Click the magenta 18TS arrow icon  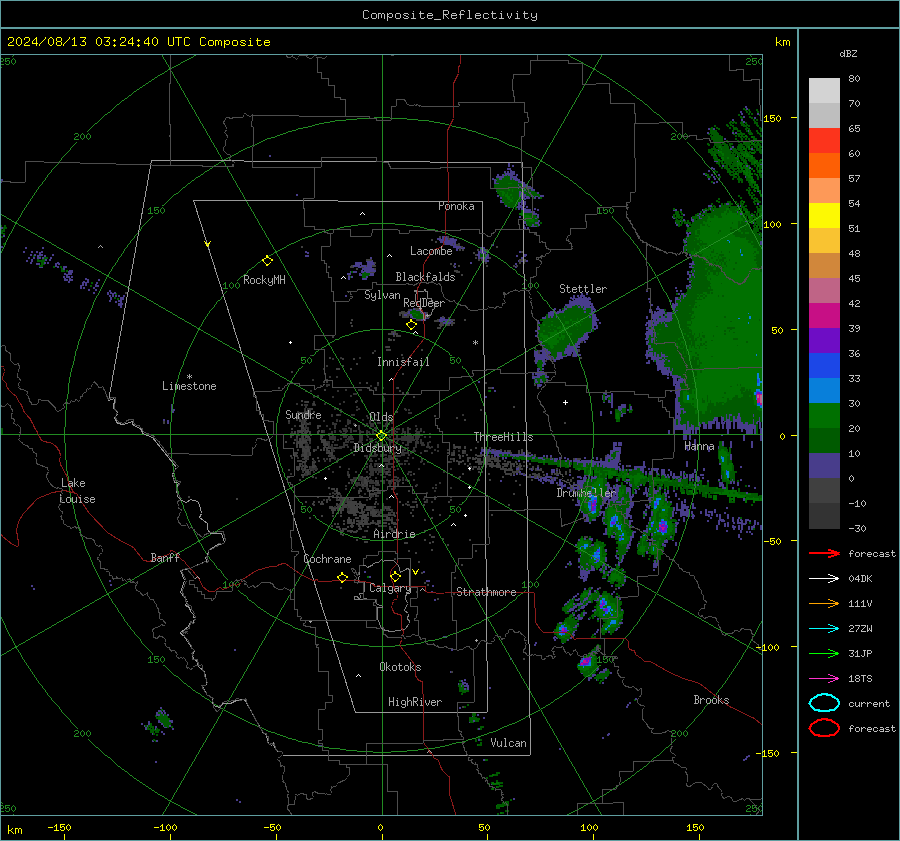824,679
